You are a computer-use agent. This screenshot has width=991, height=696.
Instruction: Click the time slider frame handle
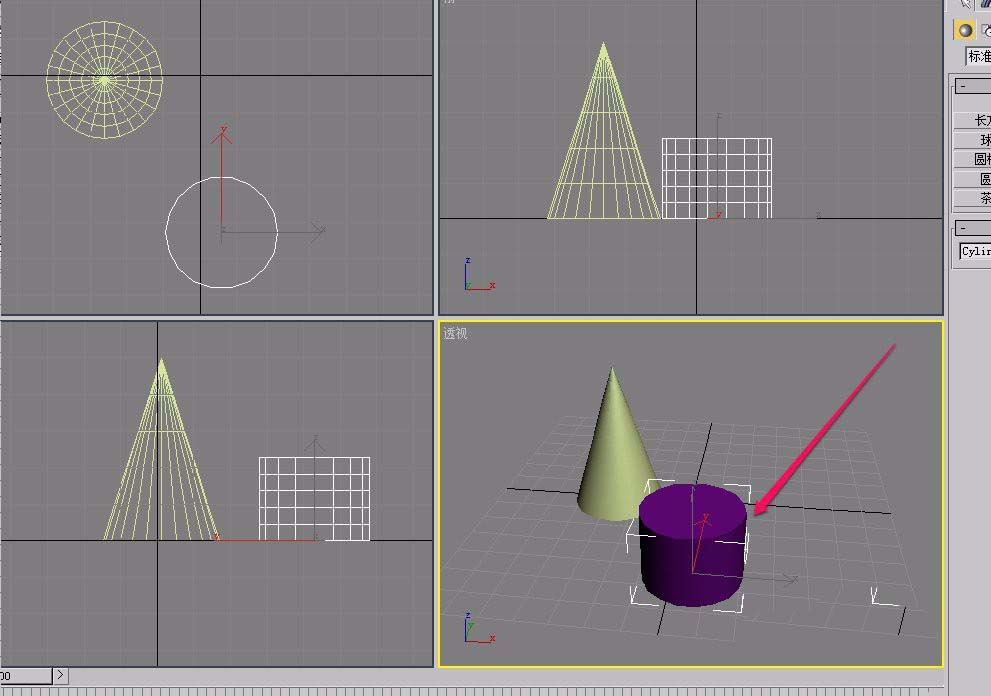[x=24, y=677]
